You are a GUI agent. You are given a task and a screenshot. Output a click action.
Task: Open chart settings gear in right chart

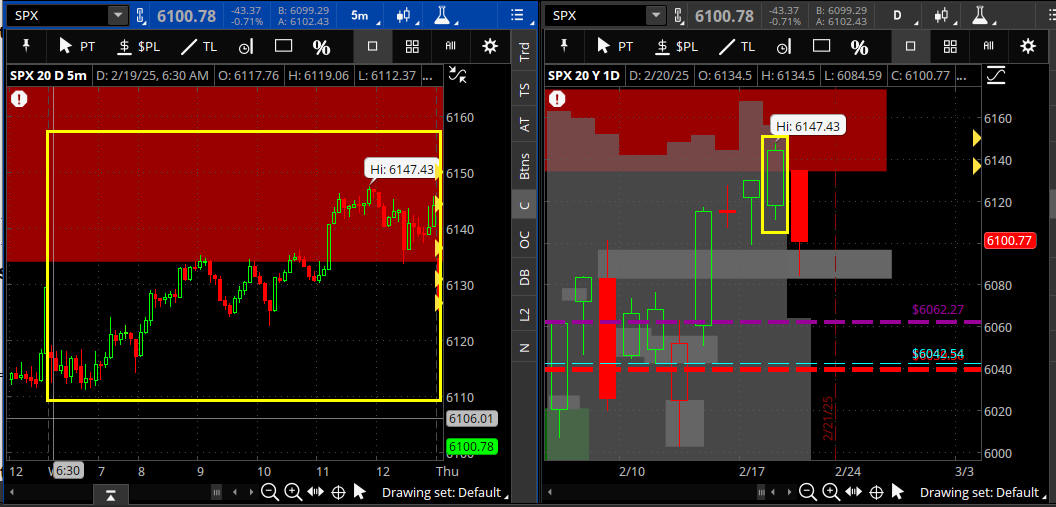1027,46
